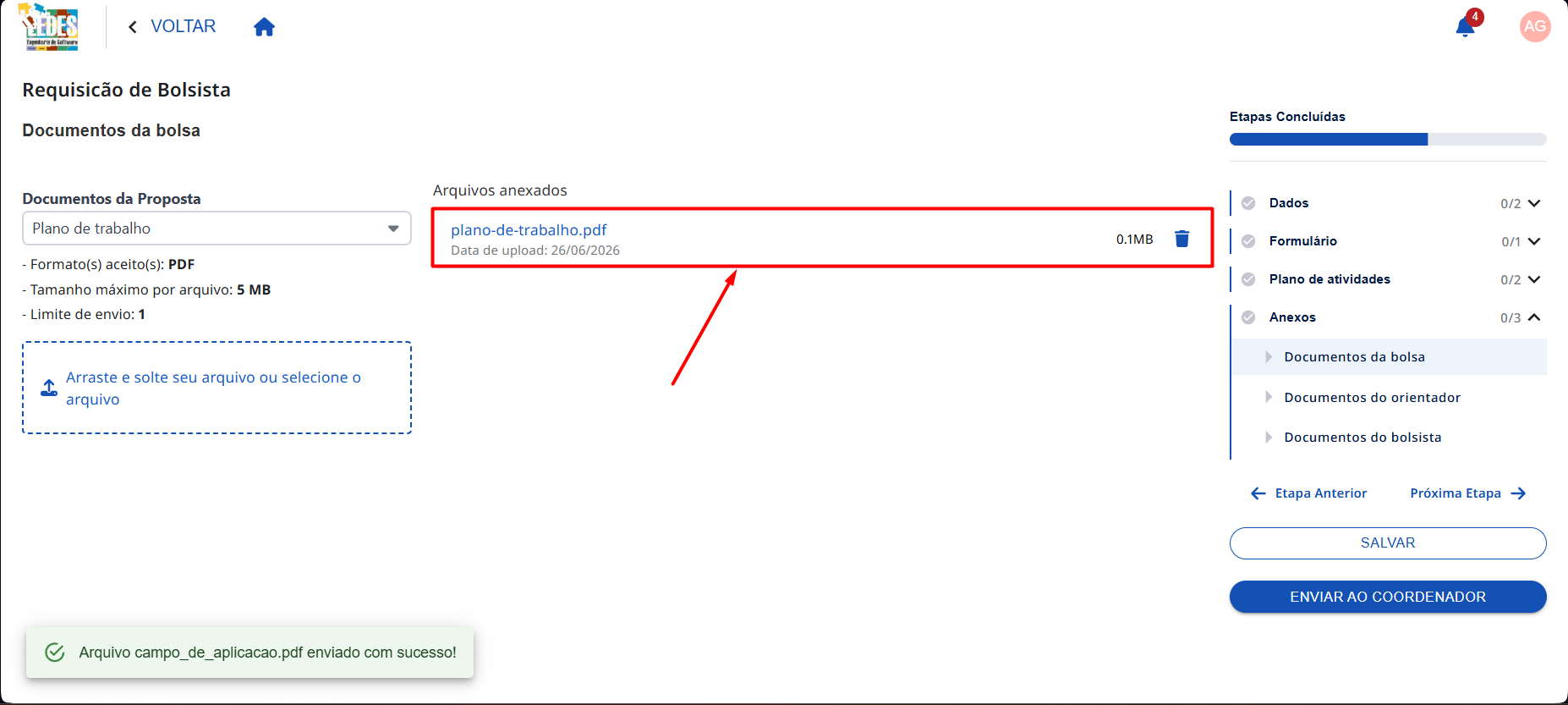The image size is (1568, 705).
Task: Click the check circle beside Plano de atividades
Action: pos(1248,279)
